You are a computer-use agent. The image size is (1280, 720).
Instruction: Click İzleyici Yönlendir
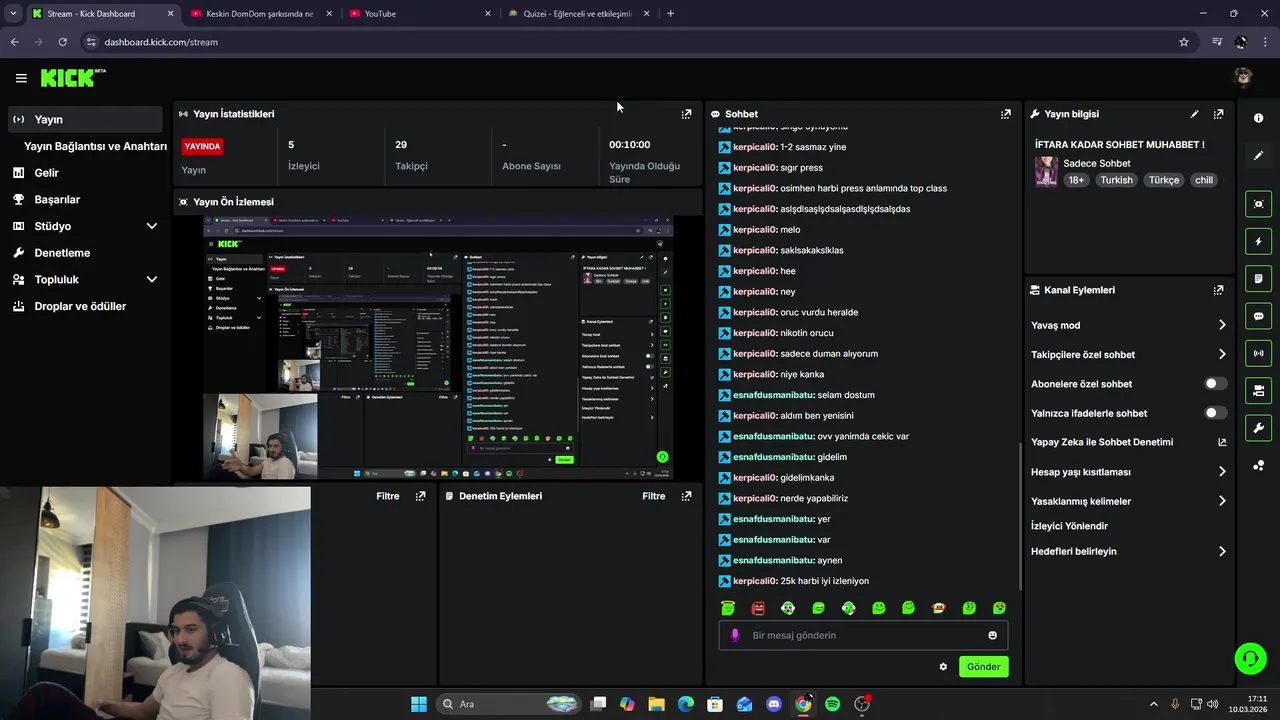click(1069, 526)
